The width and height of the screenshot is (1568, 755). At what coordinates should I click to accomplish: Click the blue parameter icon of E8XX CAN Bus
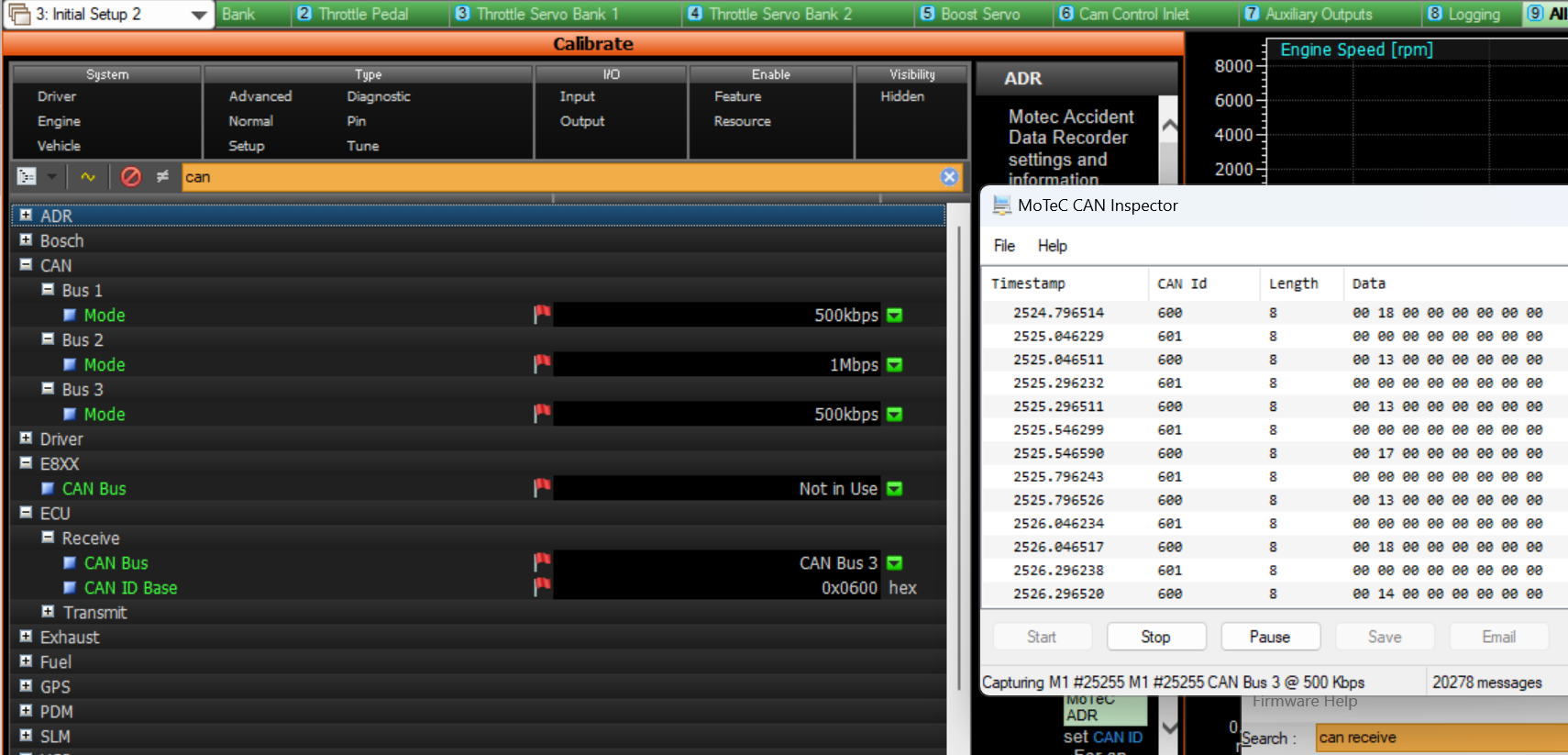pyautogui.click(x=48, y=488)
